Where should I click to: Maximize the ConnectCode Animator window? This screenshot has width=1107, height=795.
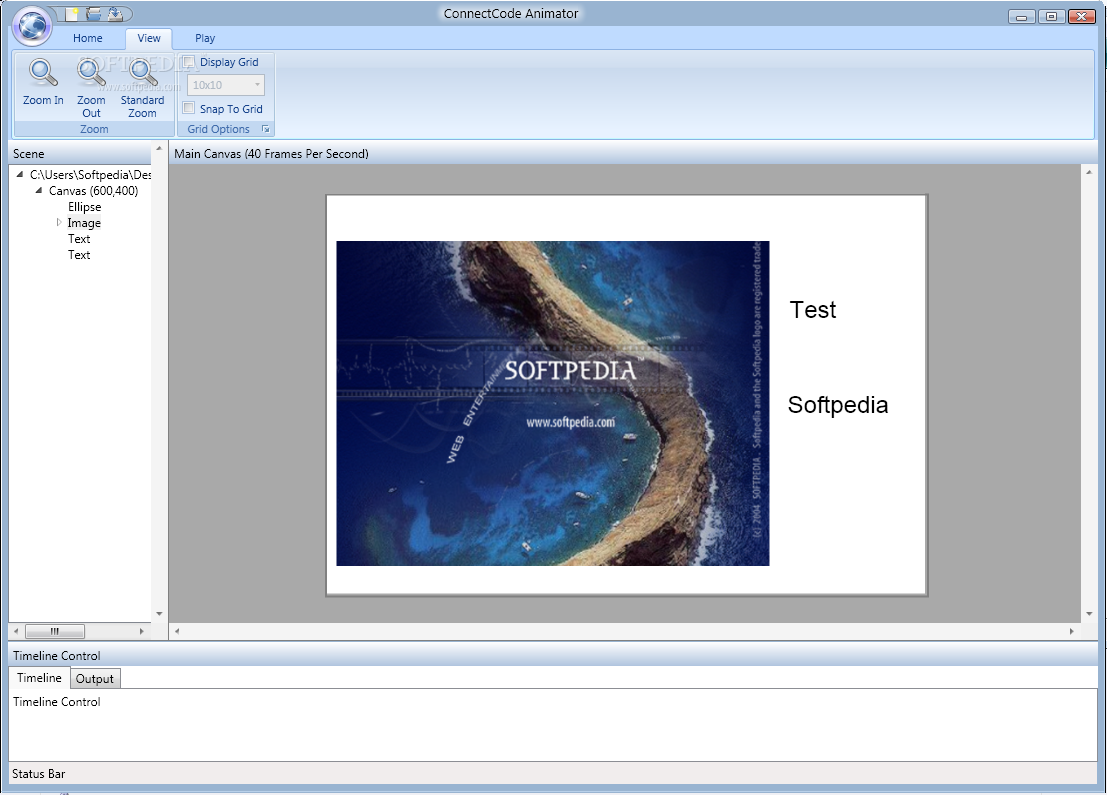pyautogui.click(x=1051, y=16)
